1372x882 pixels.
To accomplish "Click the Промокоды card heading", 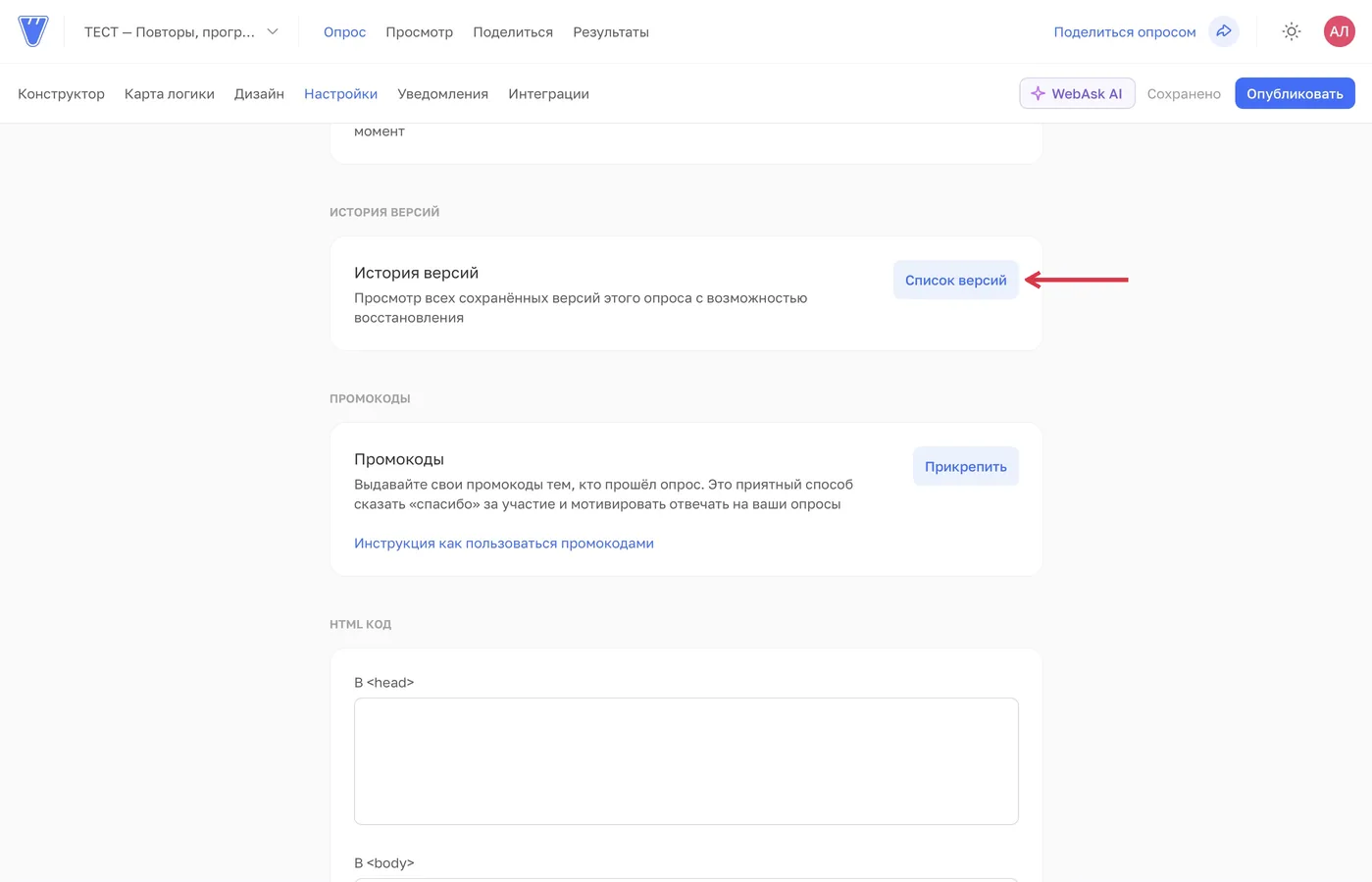I will (x=399, y=459).
